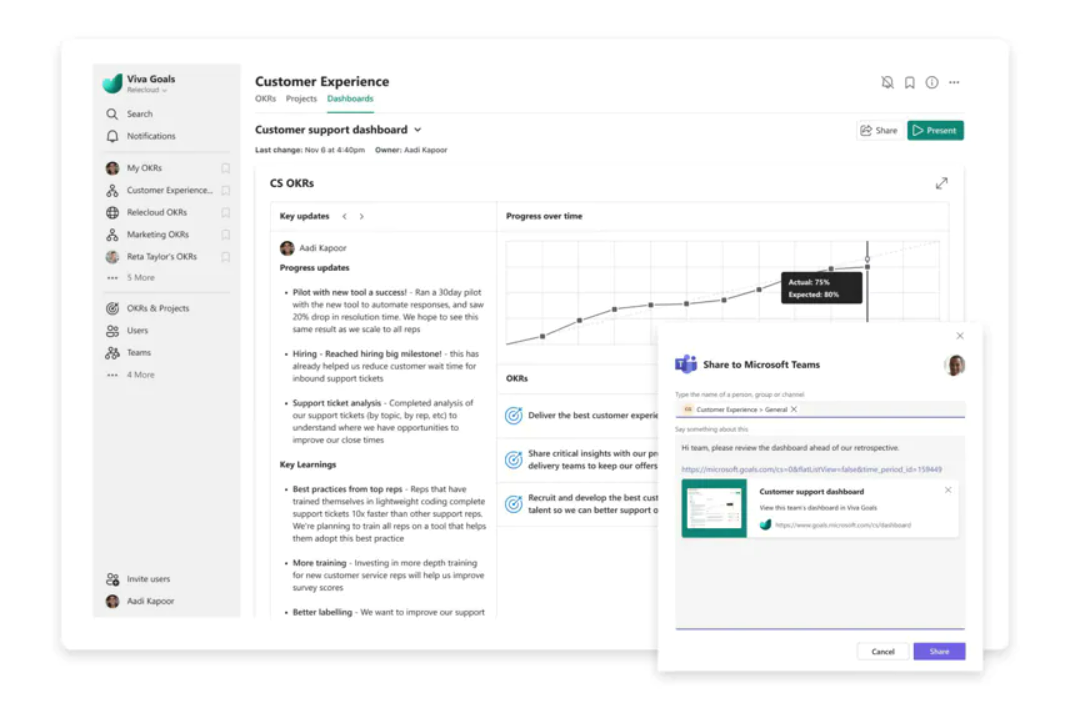Select the 'Key Learnings' heading

(308, 464)
